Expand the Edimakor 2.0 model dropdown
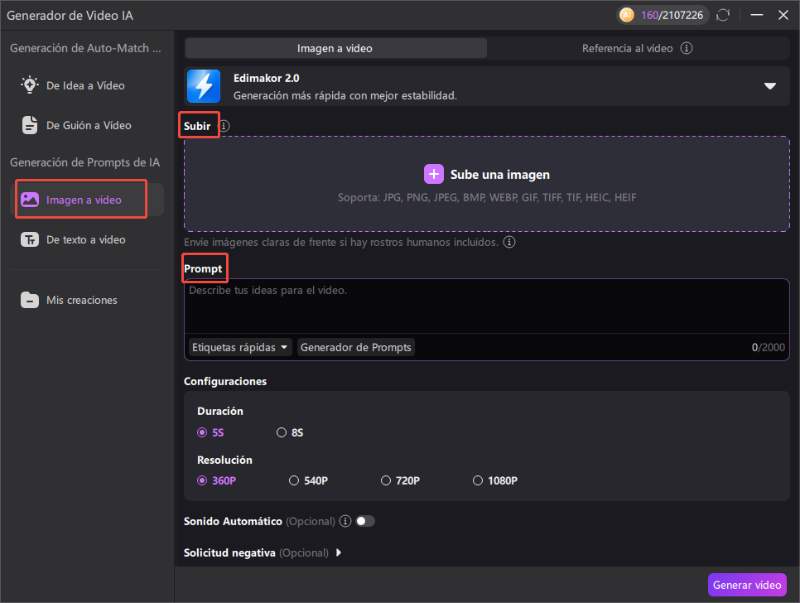 click(770, 86)
